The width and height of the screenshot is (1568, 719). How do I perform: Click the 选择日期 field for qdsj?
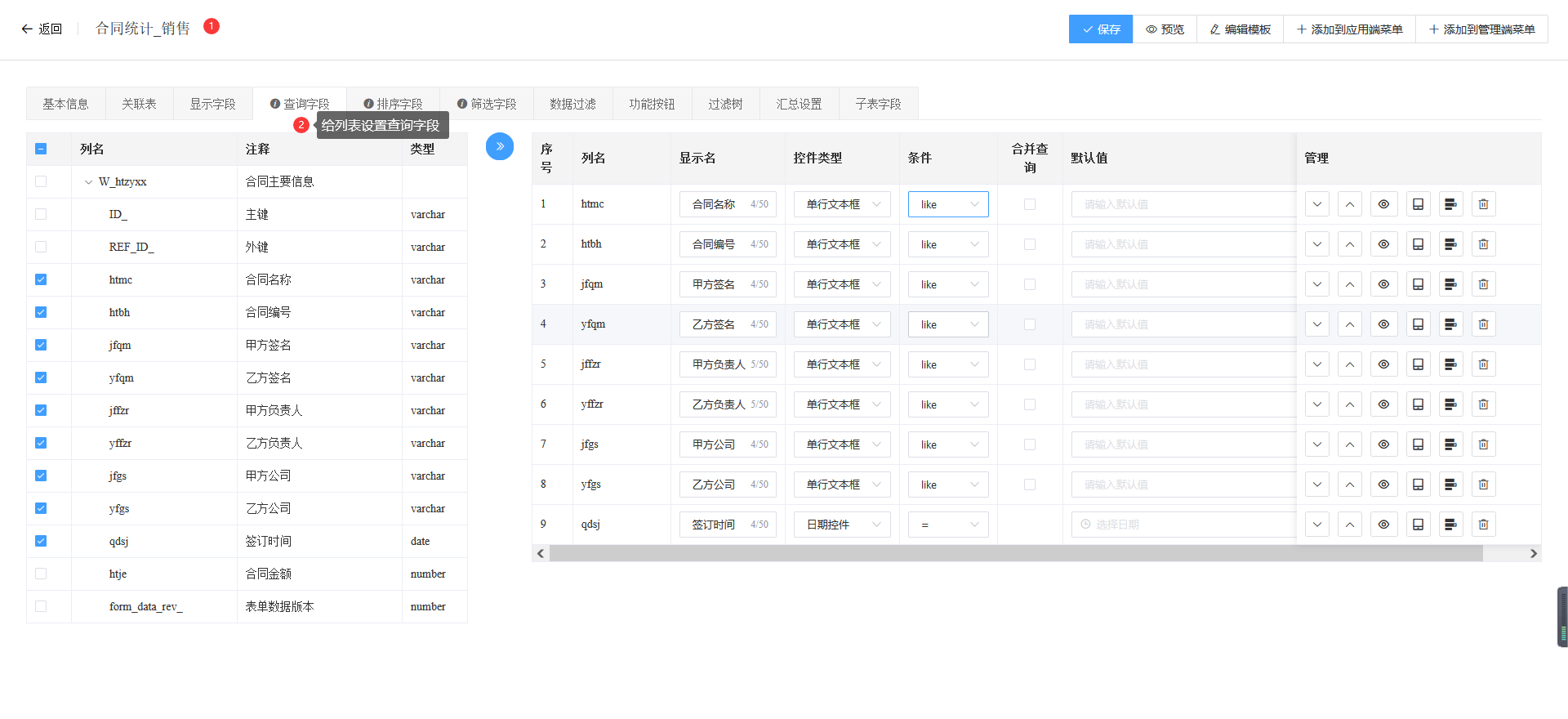pyautogui.click(x=1183, y=525)
